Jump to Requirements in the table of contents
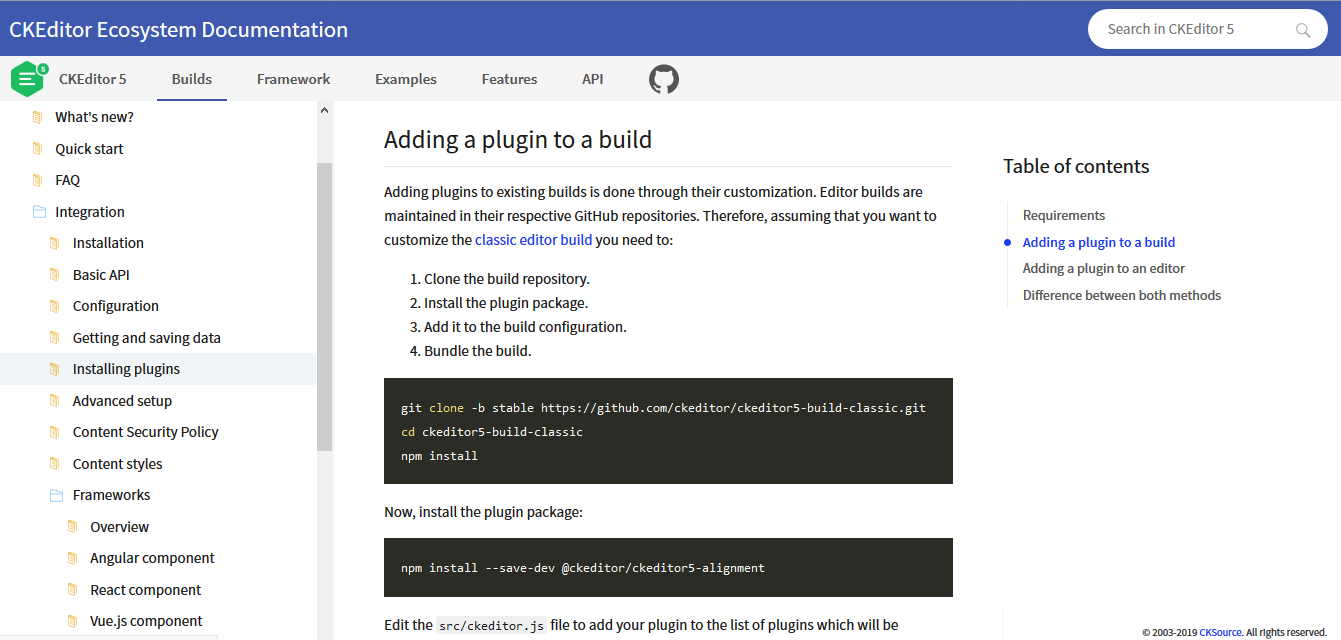 tap(1064, 215)
